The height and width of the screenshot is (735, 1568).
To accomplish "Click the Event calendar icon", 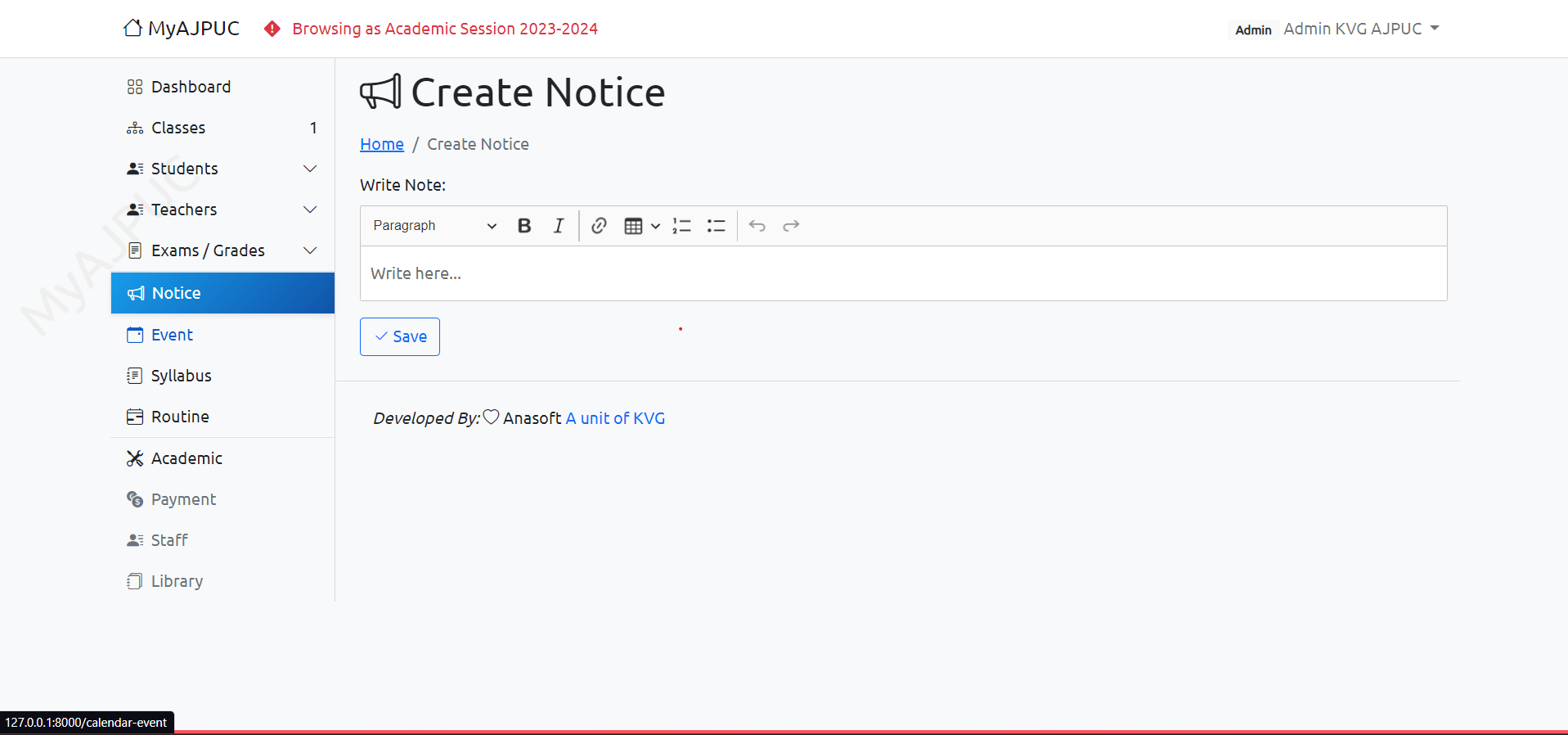I will [135, 335].
